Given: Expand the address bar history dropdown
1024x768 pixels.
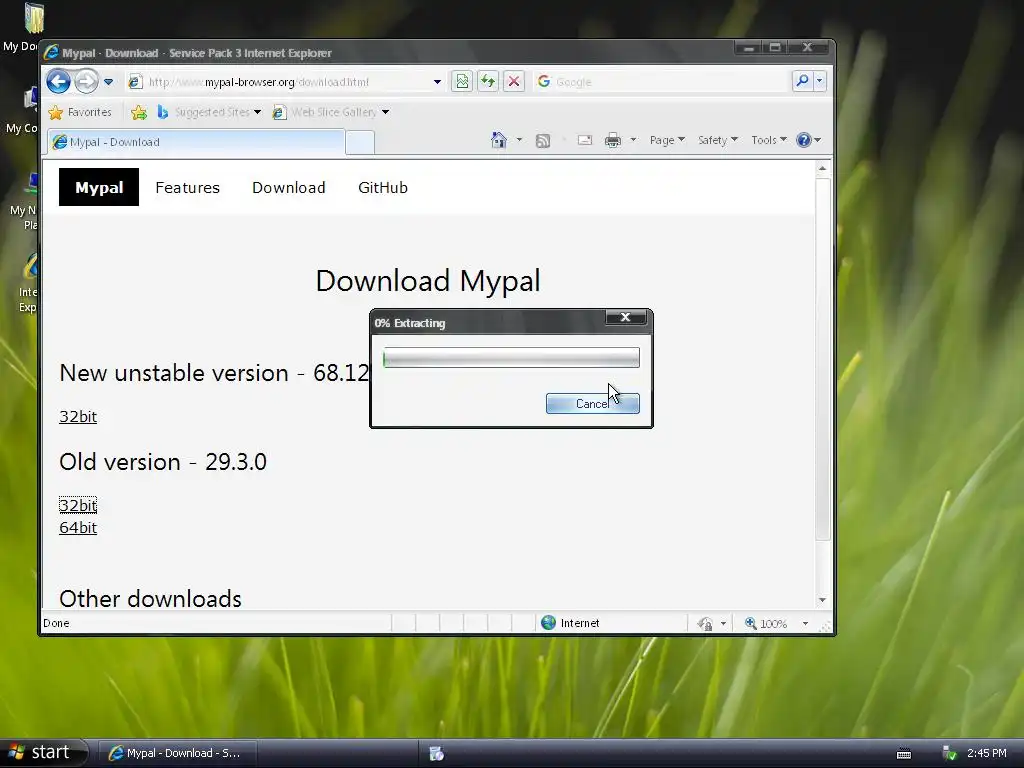Looking at the screenshot, I should coord(437,82).
